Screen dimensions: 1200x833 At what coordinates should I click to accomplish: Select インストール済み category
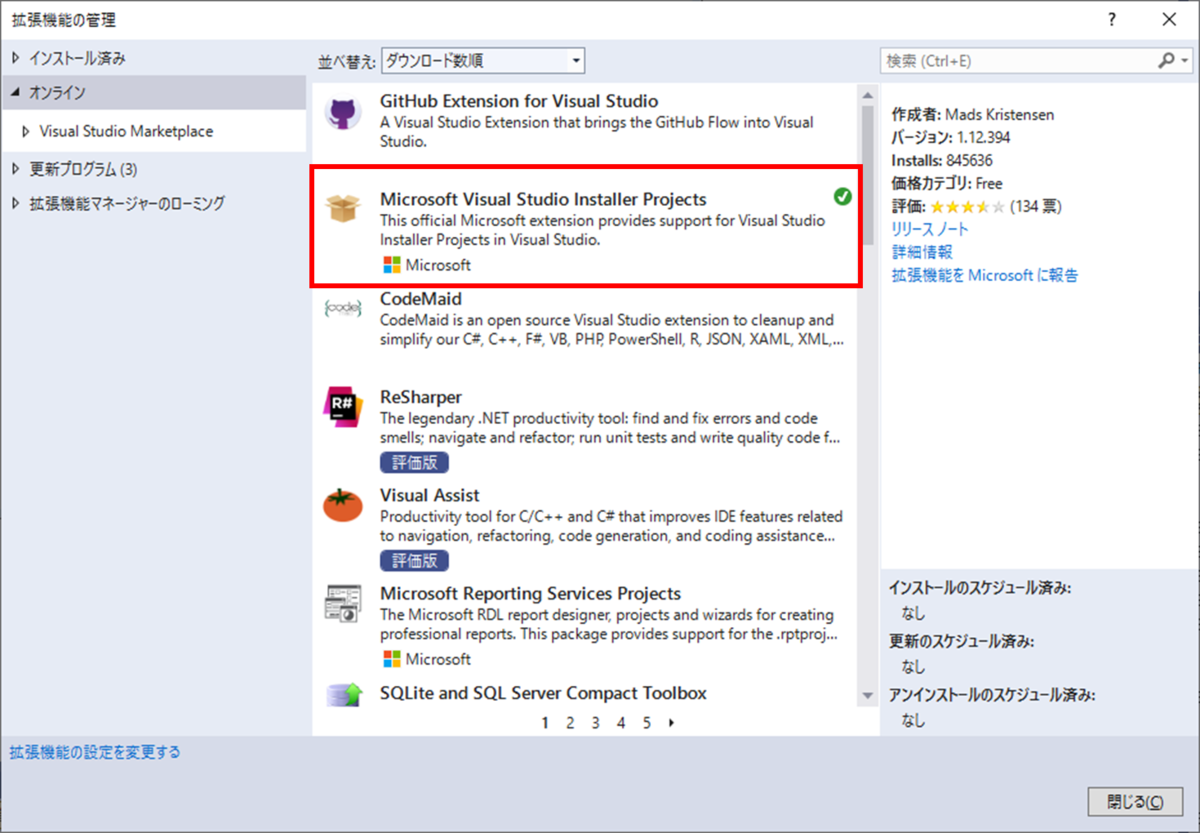click(x=77, y=58)
